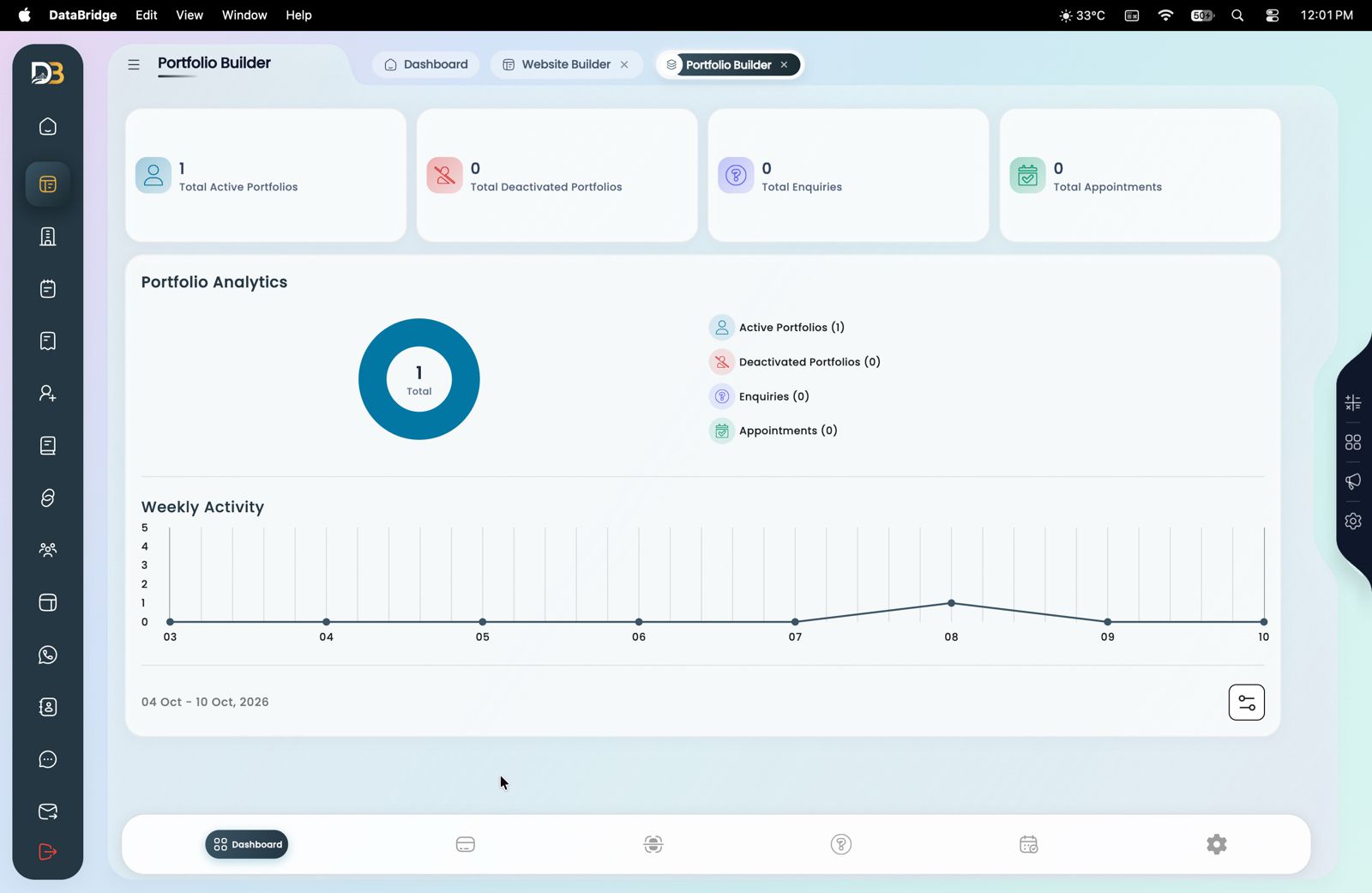Click the scan icon in the bottom navigation bar
1372x893 pixels.
pyautogui.click(x=653, y=845)
